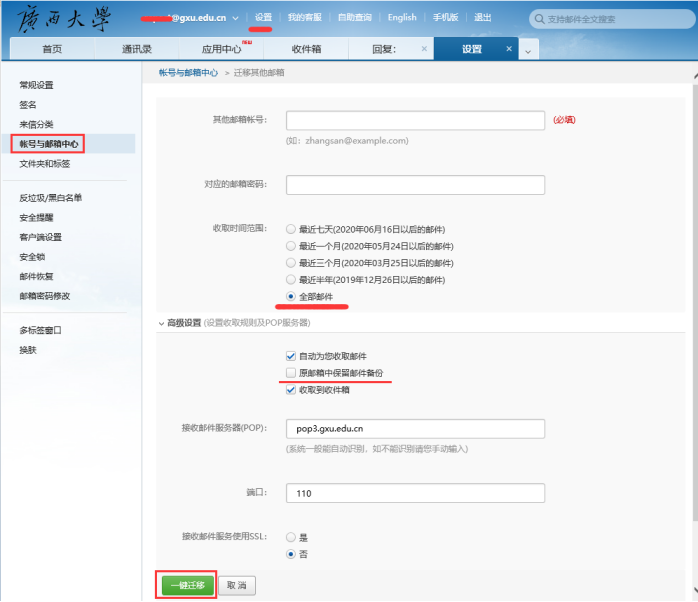Expand the account email dropdown arrow
The height and width of the screenshot is (602, 698).
tap(236, 18)
